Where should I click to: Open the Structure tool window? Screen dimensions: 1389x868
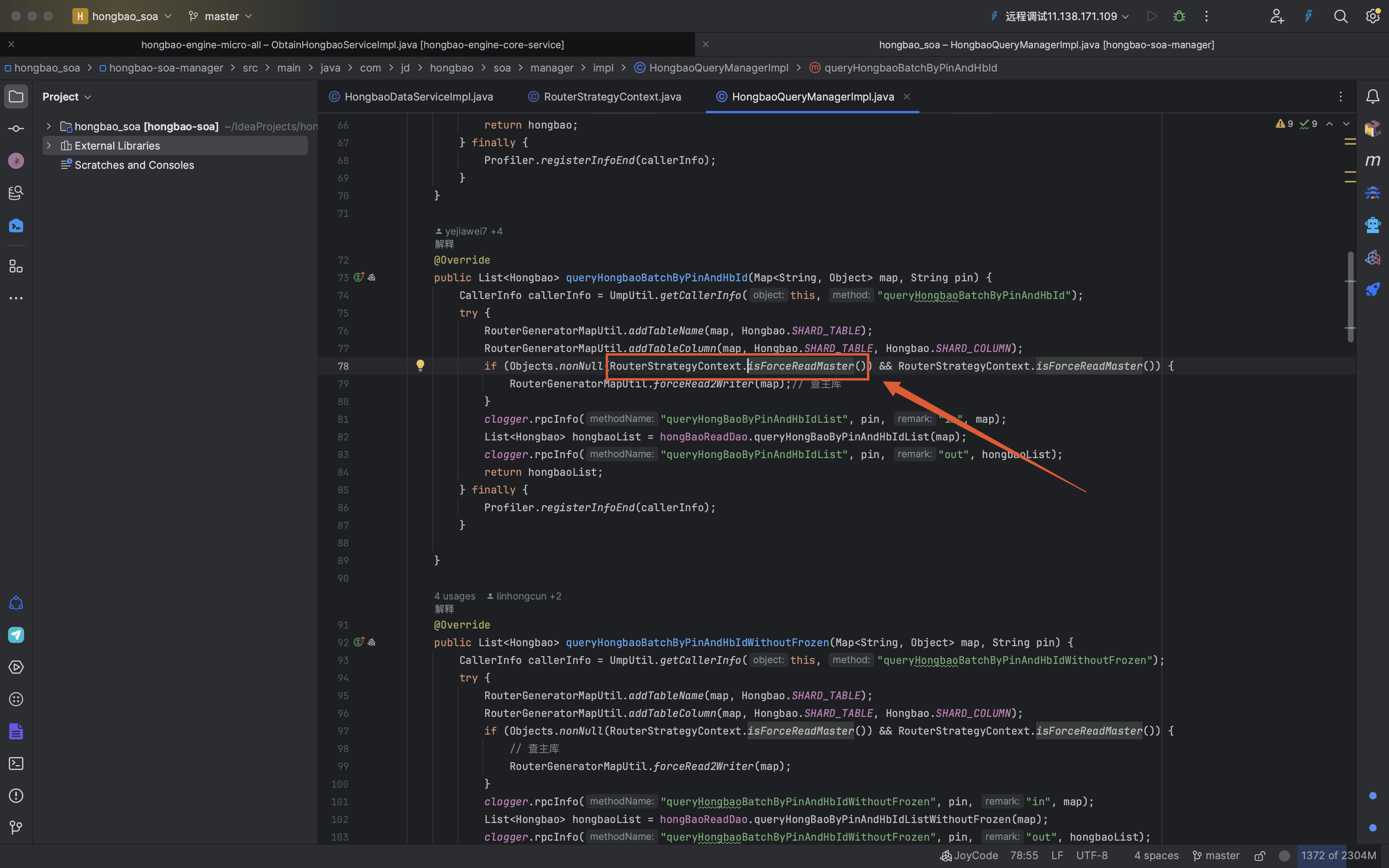16,266
